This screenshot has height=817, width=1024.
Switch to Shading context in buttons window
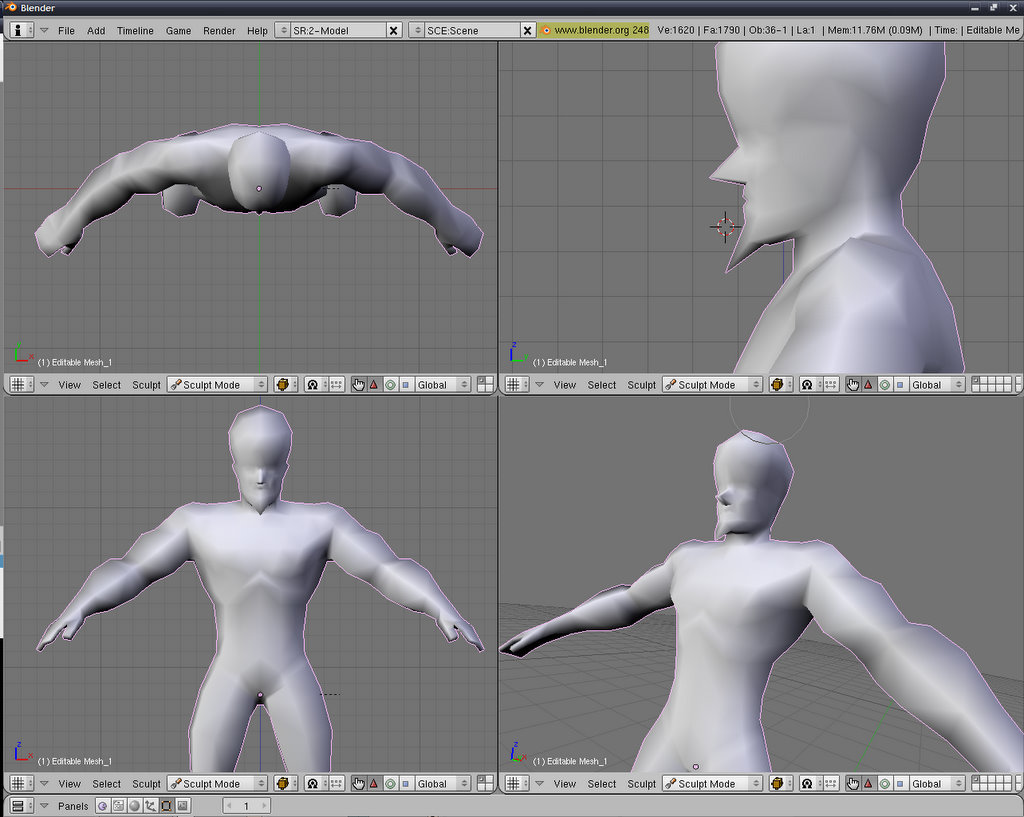pos(134,805)
